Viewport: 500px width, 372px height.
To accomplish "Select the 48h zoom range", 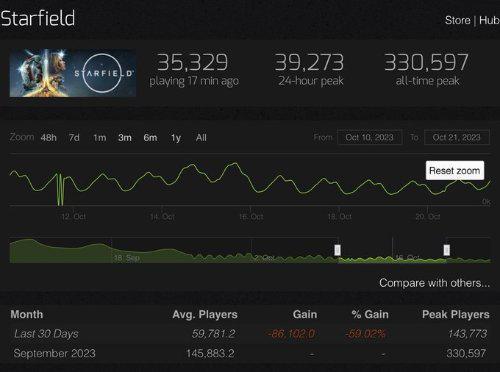I will (49, 138).
